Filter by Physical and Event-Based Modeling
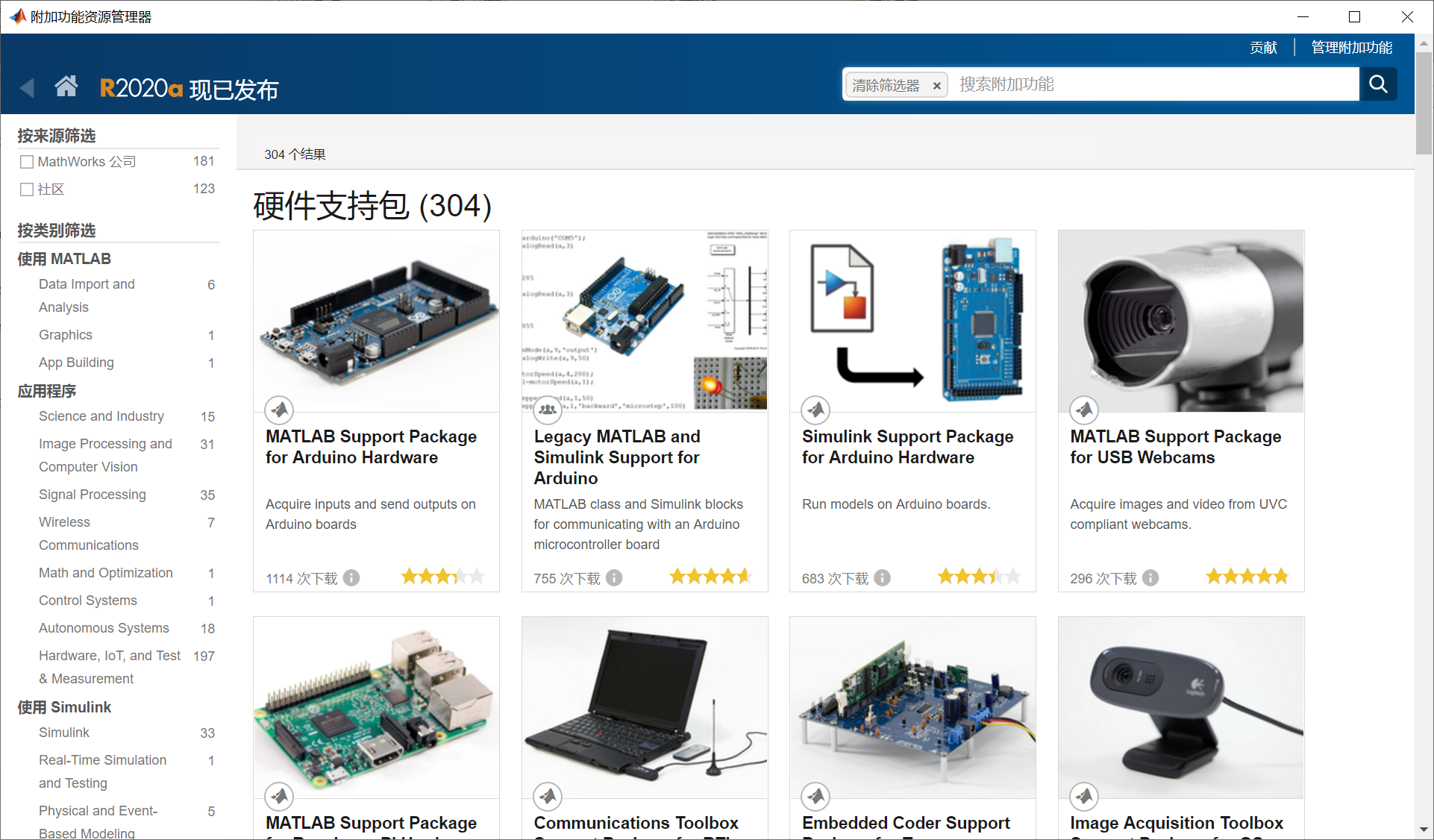The image size is (1434, 840). point(98,821)
